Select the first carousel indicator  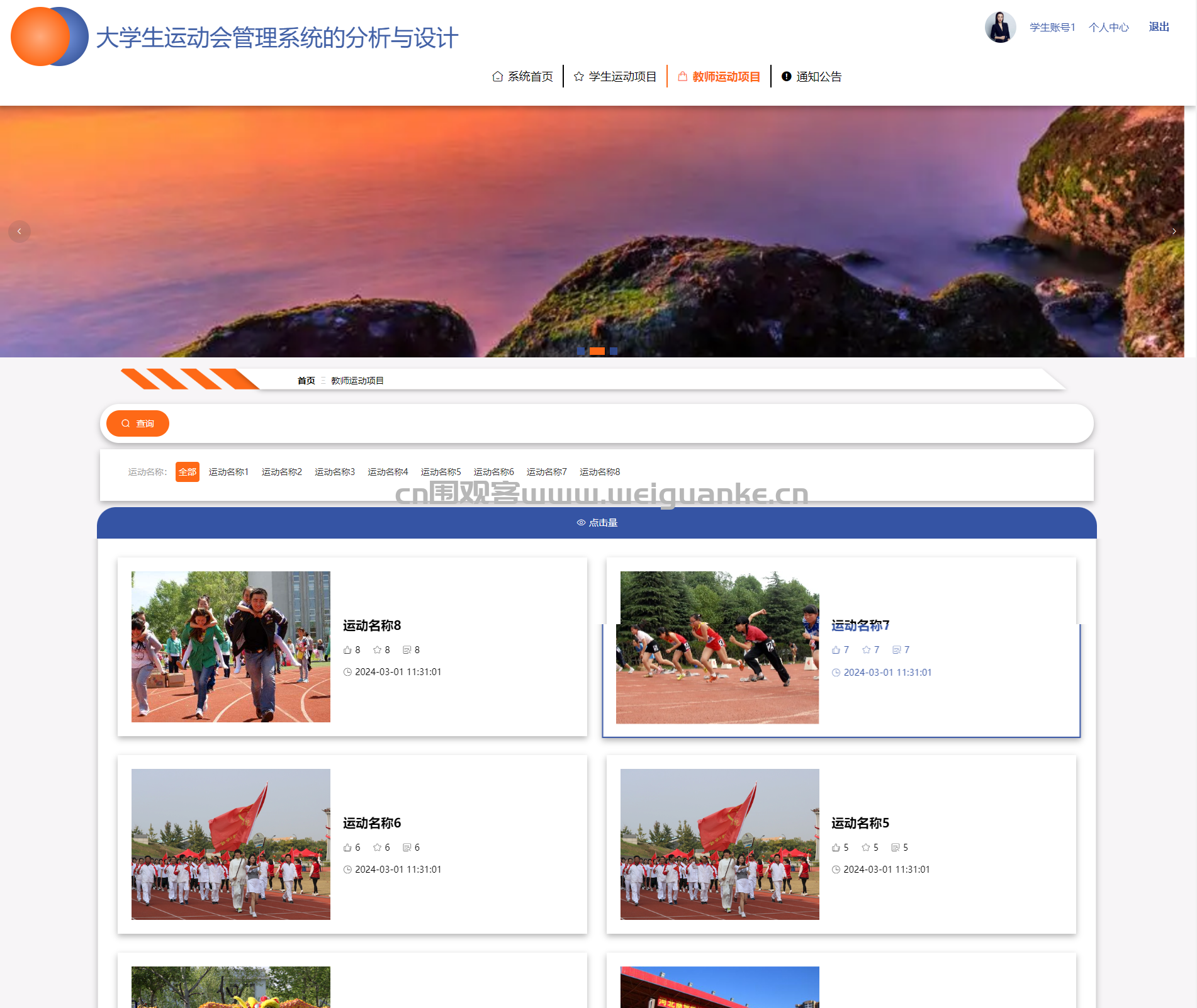coord(581,351)
